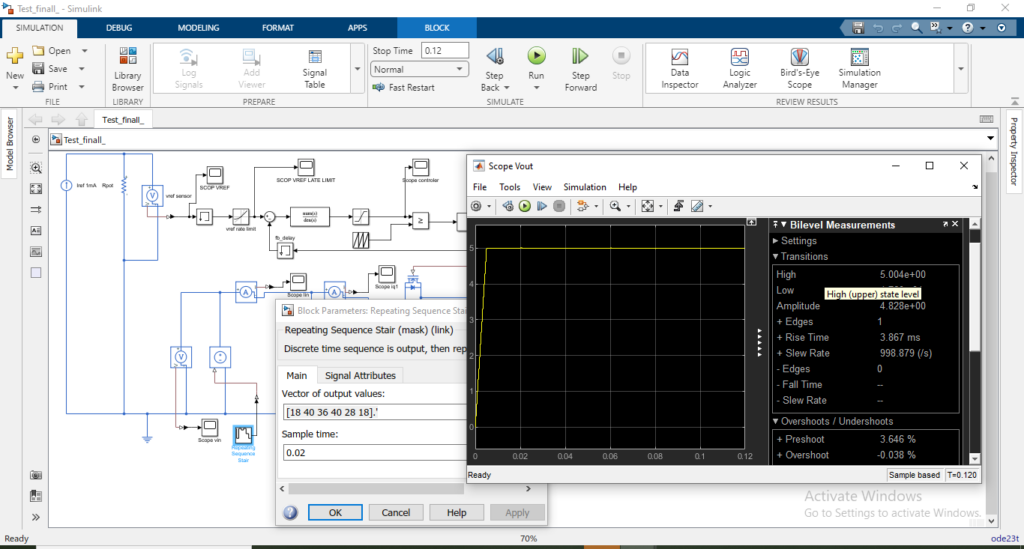This screenshot has width=1024, height=549.
Task: Open Scope configuration properties gear icon
Action: click(x=476, y=206)
